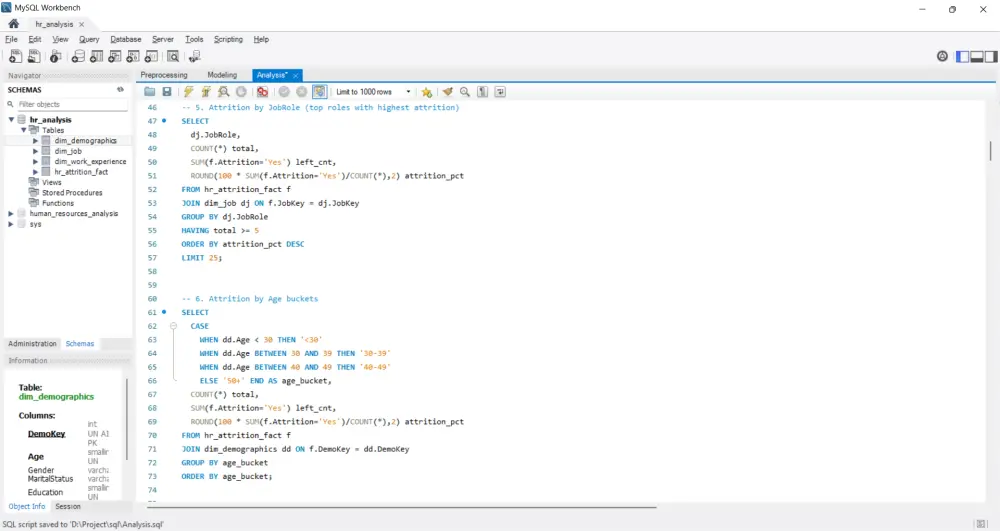Screen dimensions: 1000x531
Task: Select the Functions folder
Action: (x=57, y=203)
